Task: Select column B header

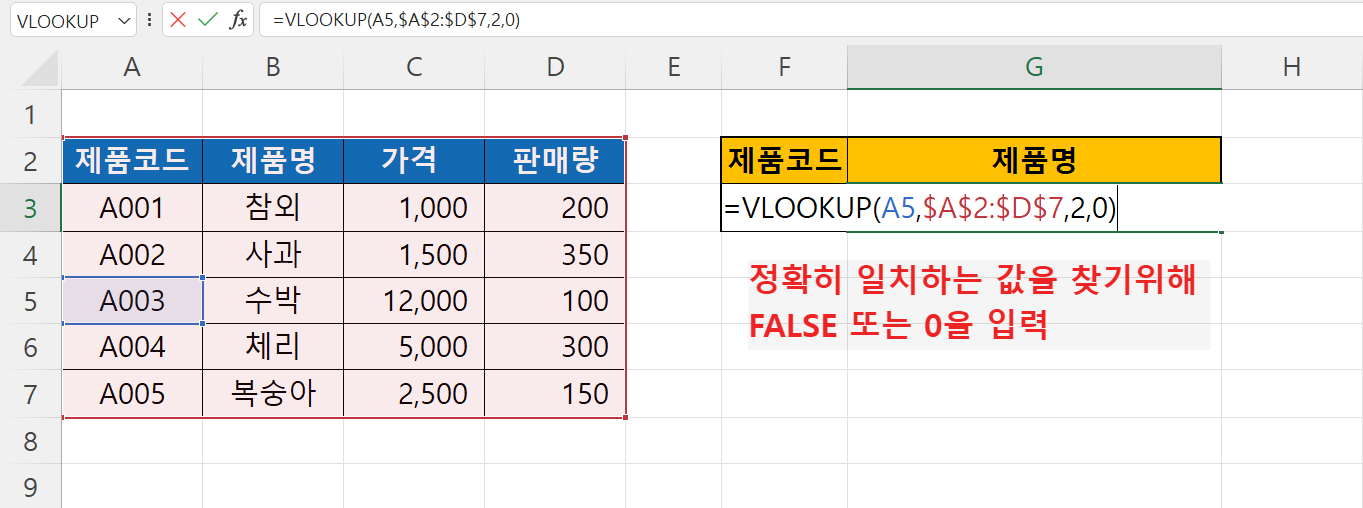Action: tap(273, 67)
